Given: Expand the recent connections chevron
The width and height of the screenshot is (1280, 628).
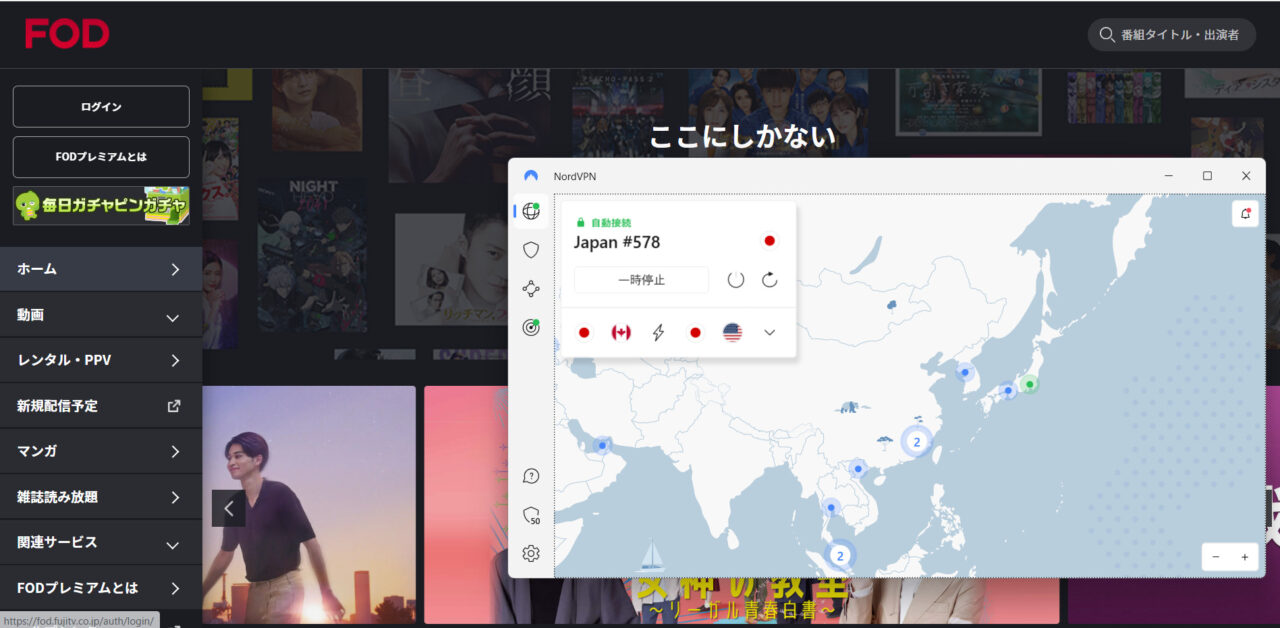Looking at the screenshot, I should [769, 333].
